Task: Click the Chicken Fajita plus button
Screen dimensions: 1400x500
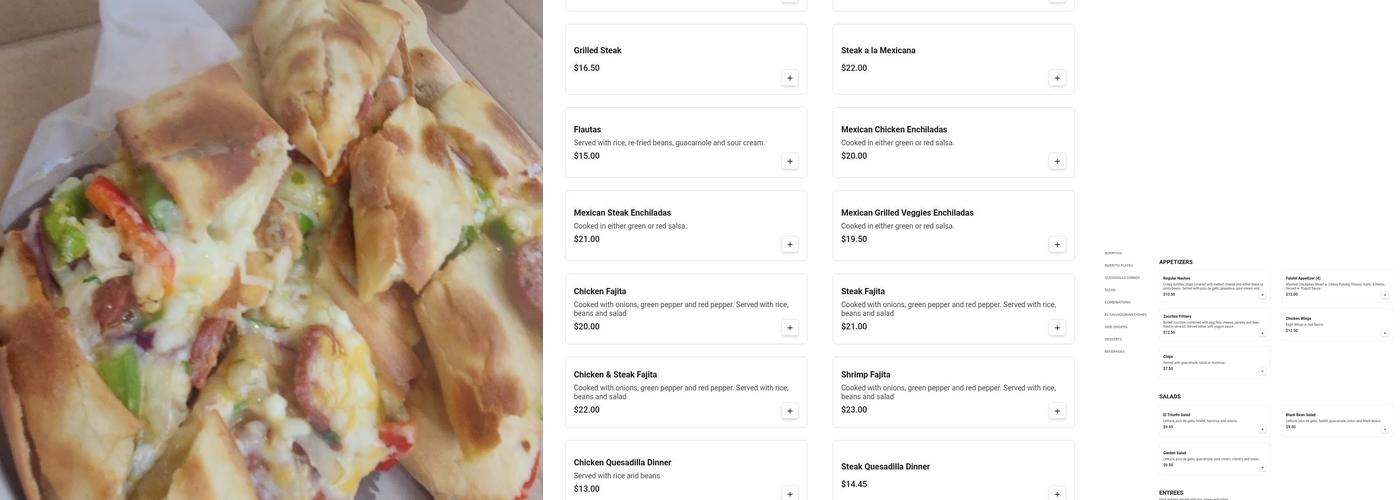Action: [x=789, y=328]
